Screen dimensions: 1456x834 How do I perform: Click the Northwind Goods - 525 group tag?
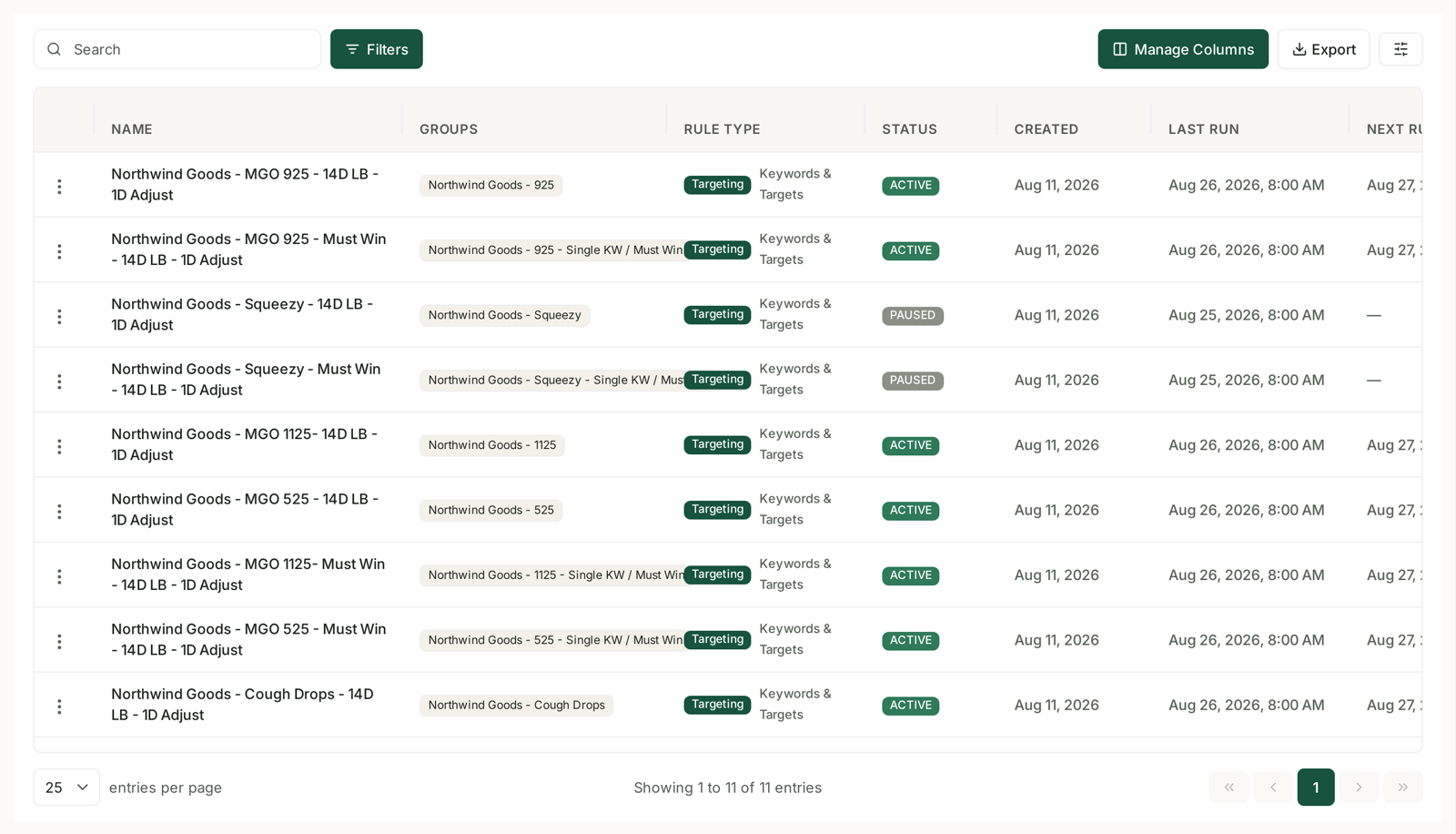[x=491, y=511]
